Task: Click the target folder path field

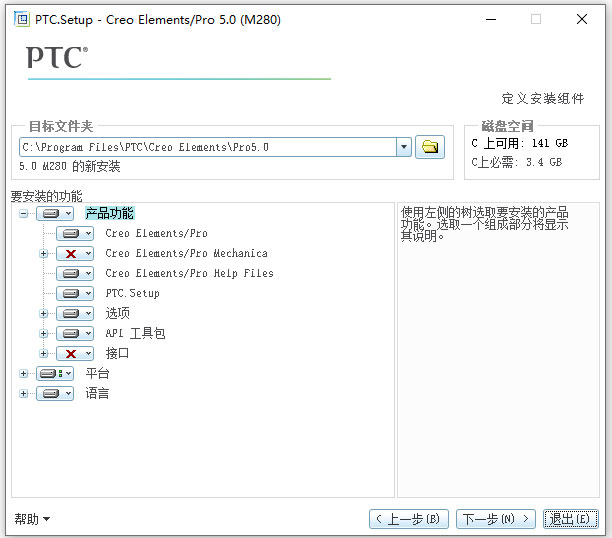Action: coord(208,147)
